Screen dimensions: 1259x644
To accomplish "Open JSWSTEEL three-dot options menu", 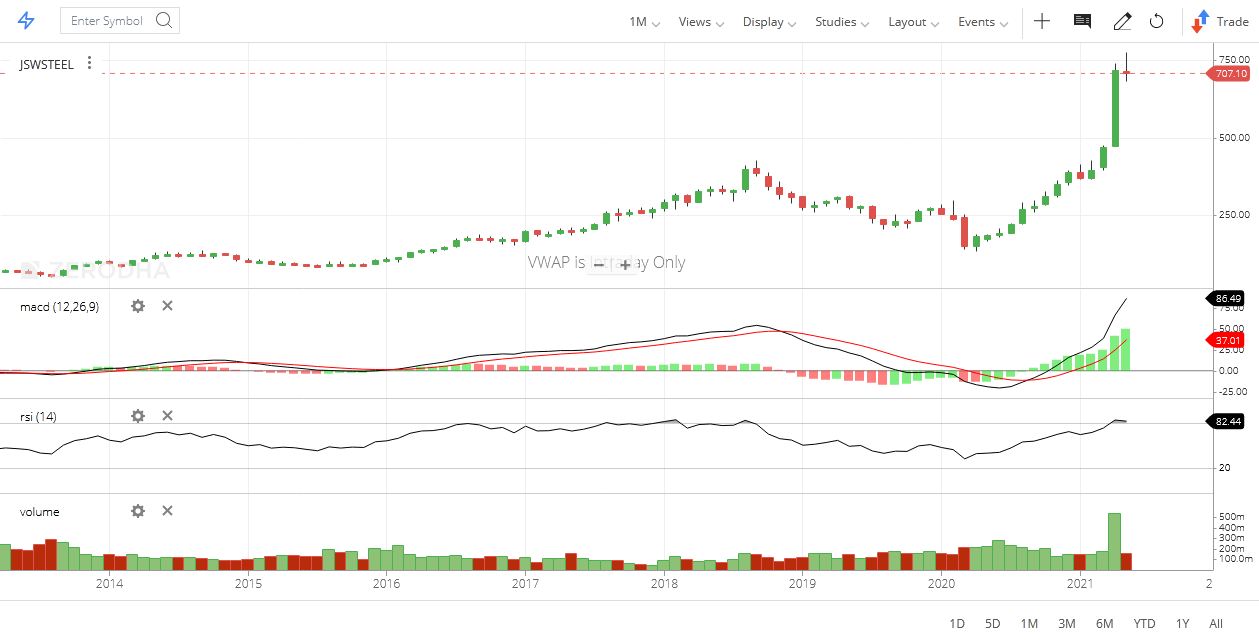I will pos(89,62).
